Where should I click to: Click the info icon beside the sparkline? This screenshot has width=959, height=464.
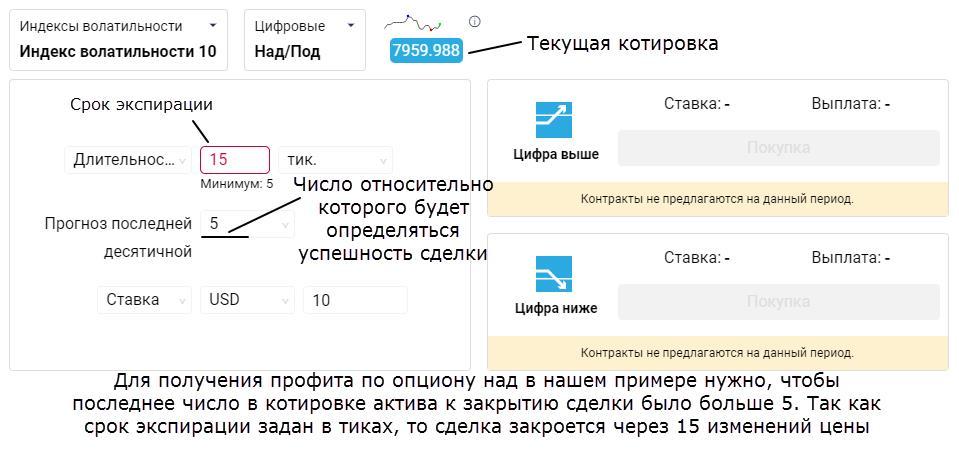pos(474,22)
